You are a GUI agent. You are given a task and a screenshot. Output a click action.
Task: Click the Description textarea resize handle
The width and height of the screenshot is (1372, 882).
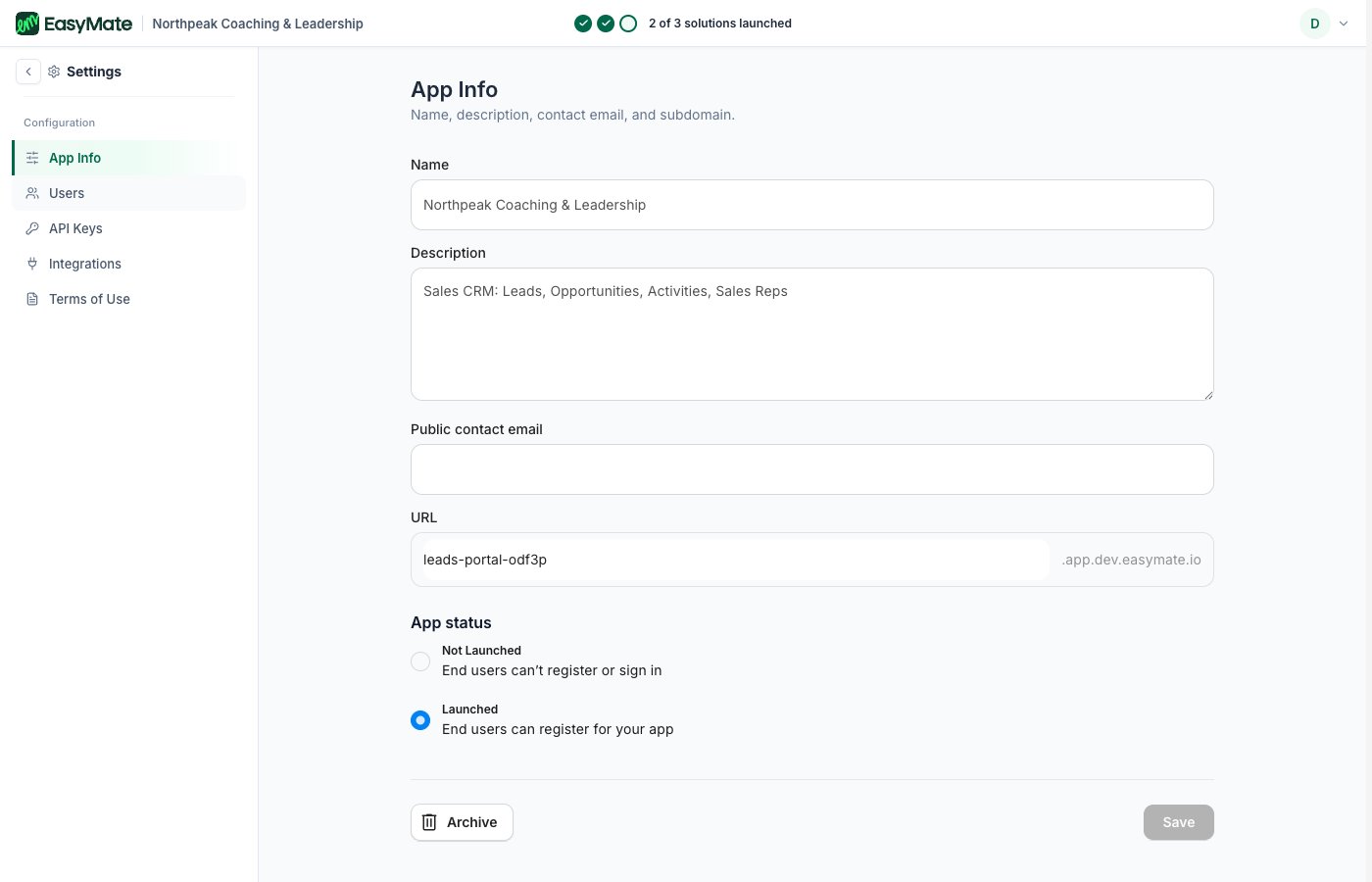[x=1208, y=395]
